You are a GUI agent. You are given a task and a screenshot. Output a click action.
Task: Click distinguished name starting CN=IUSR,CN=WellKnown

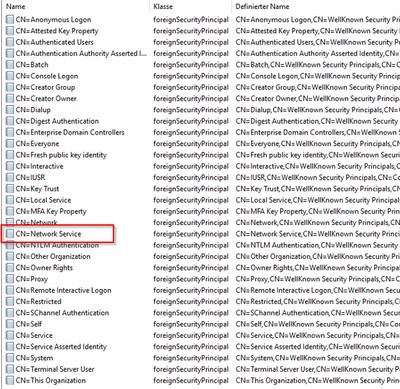click(x=318, y=178)
